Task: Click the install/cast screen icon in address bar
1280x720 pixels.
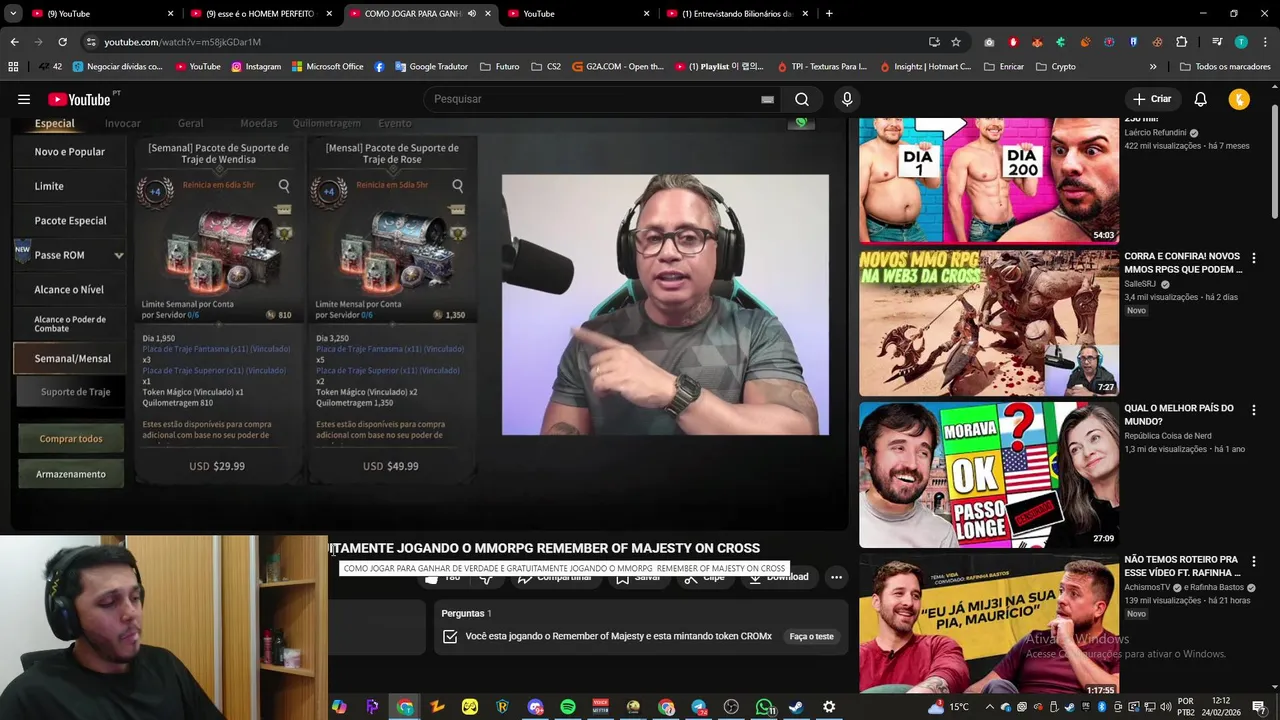Action: coord(934,42)
